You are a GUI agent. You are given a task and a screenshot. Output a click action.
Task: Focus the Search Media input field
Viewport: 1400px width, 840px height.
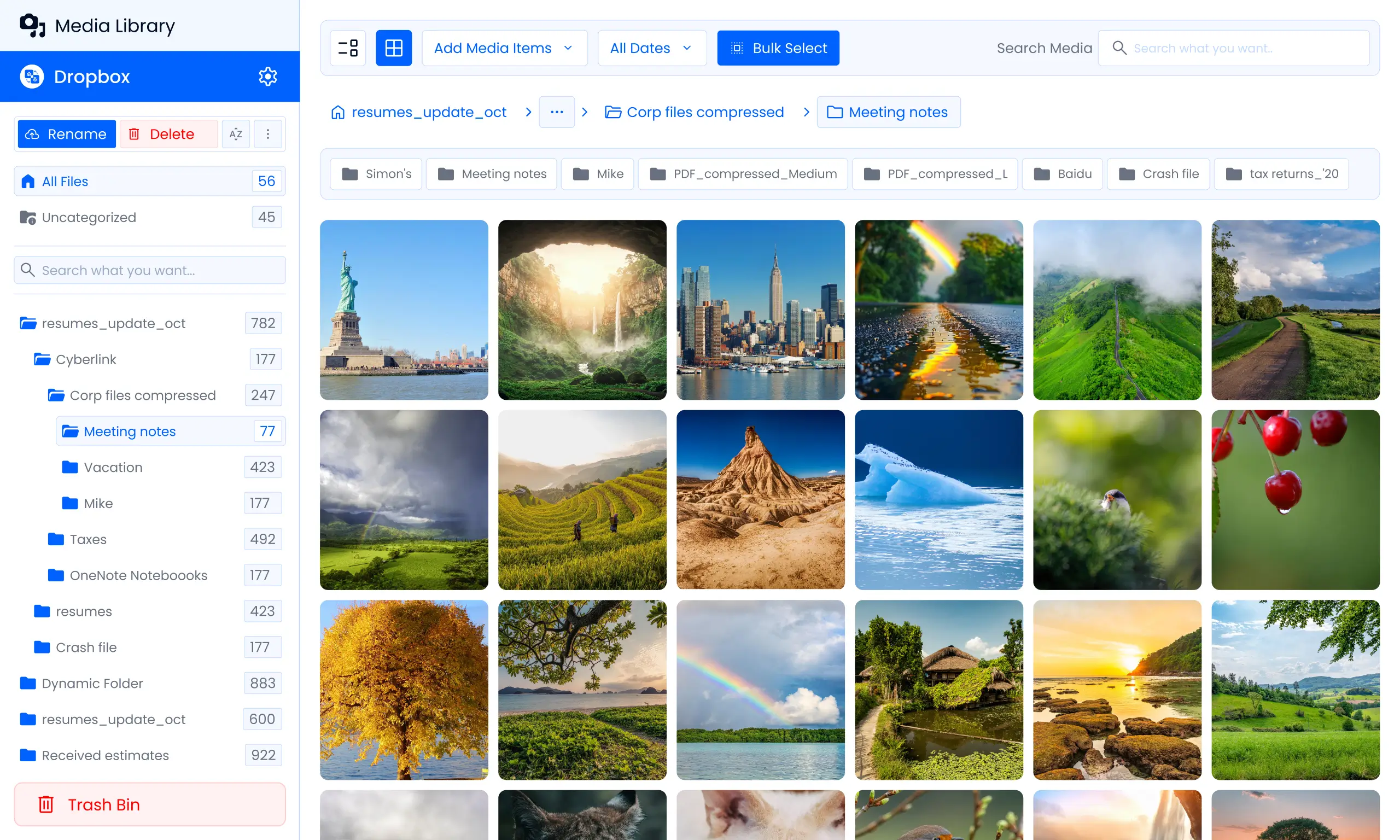[x=1234, y=48]
